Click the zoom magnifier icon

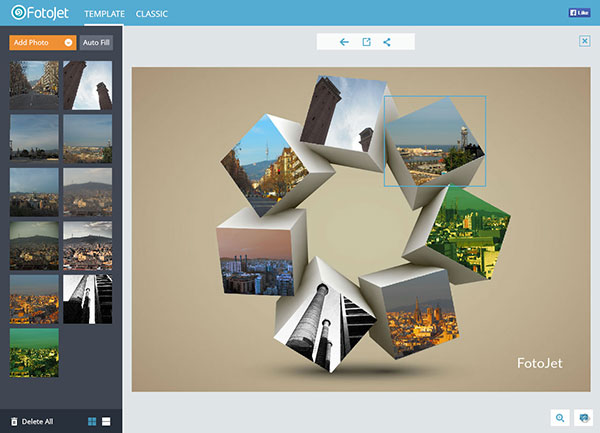(x=560, y=418)
